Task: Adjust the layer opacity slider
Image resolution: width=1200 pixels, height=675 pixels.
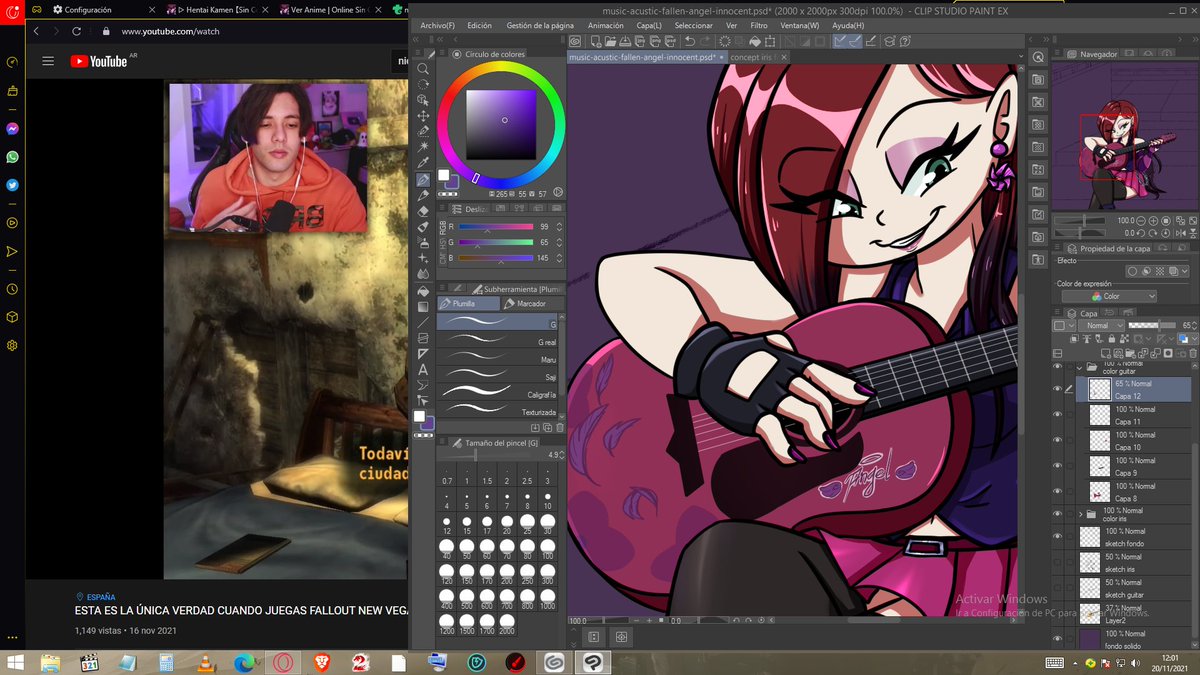Action: (1150, 326)
